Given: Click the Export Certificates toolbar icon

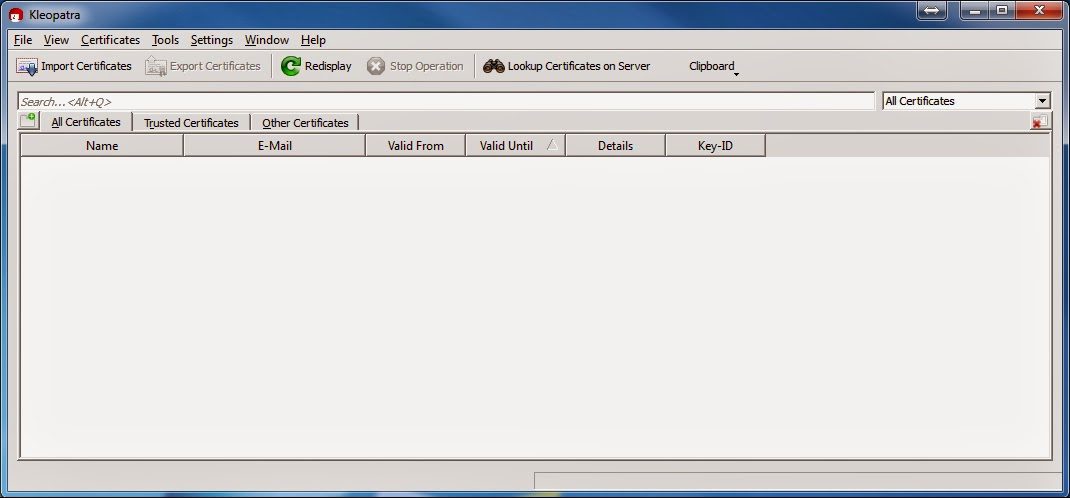Looking at the screenshot, I should pyautogui.click(x=156, y=66).
